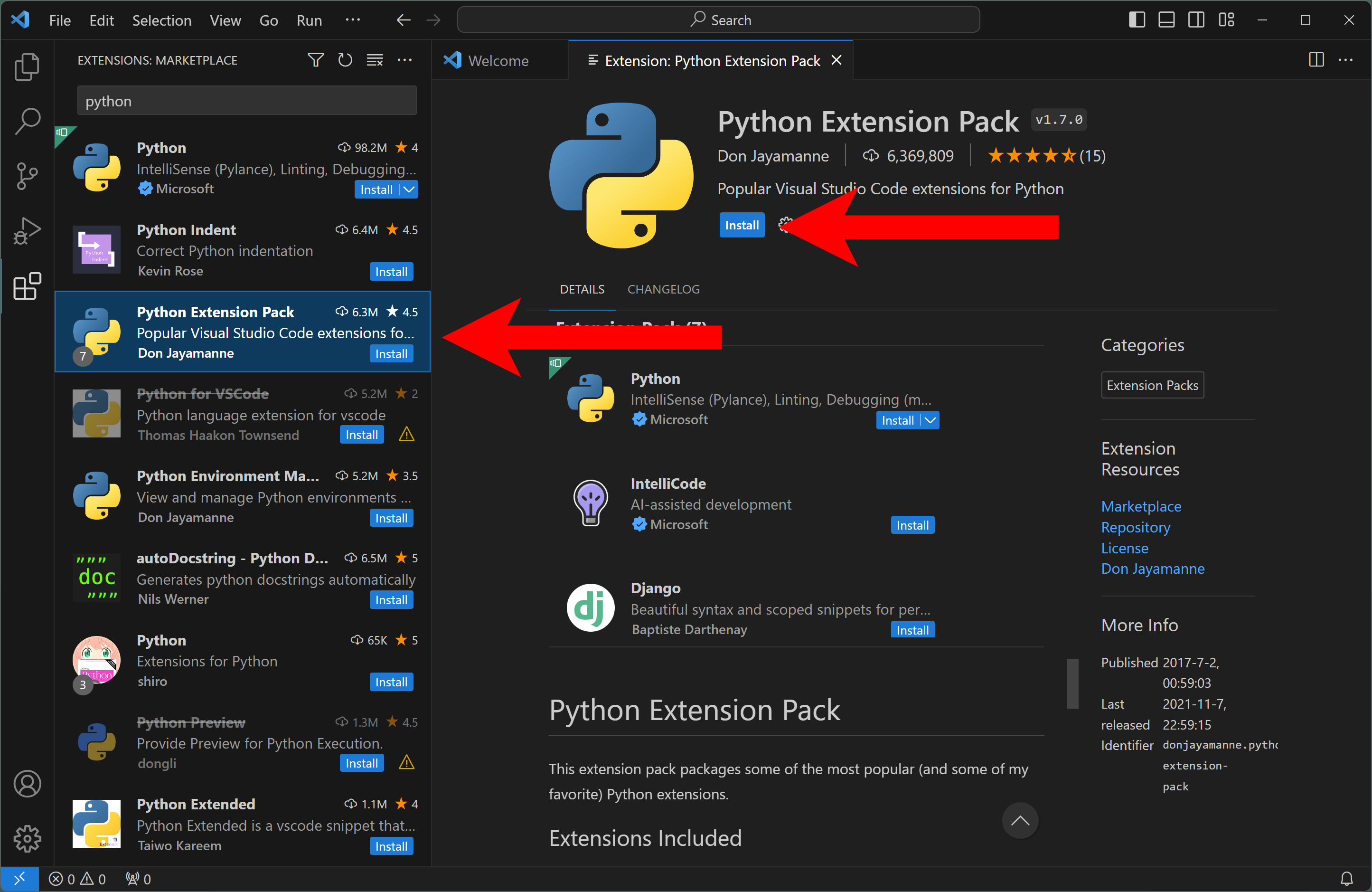Image resolution: width=1372 pixels, height=892 pixels.
Task: Install Django from the pack list
Action: (x=912, y=630)
